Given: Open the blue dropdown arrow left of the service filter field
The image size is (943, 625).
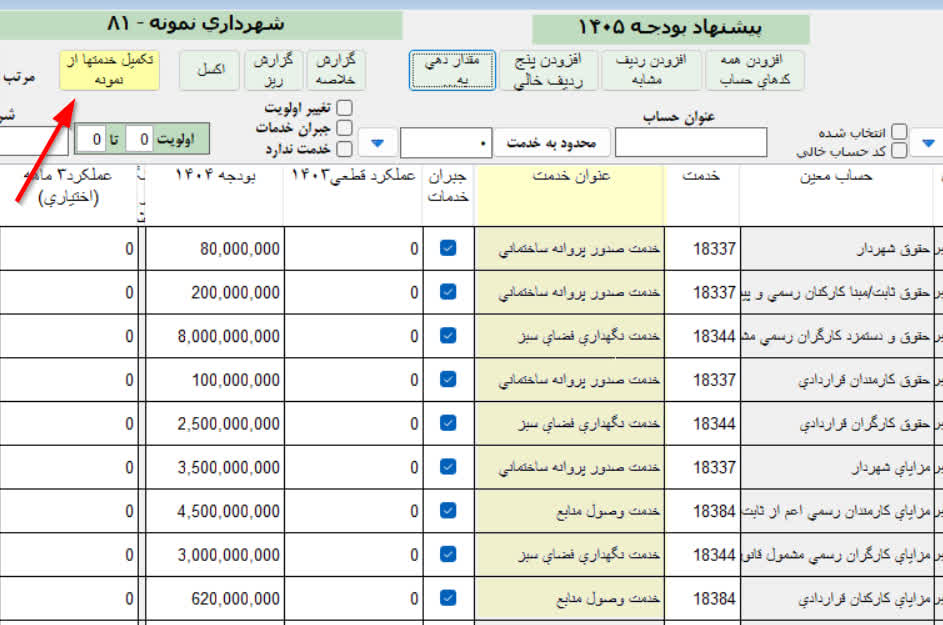Looking at the screenshot, I should [378, 143].
